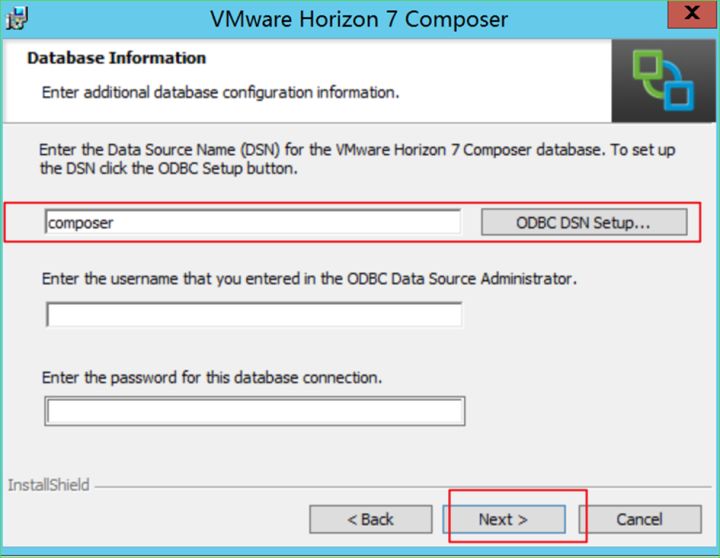Viewport: 720px width, 558px height.
Task: Click the Database Information heading
Action: (116, 58)
